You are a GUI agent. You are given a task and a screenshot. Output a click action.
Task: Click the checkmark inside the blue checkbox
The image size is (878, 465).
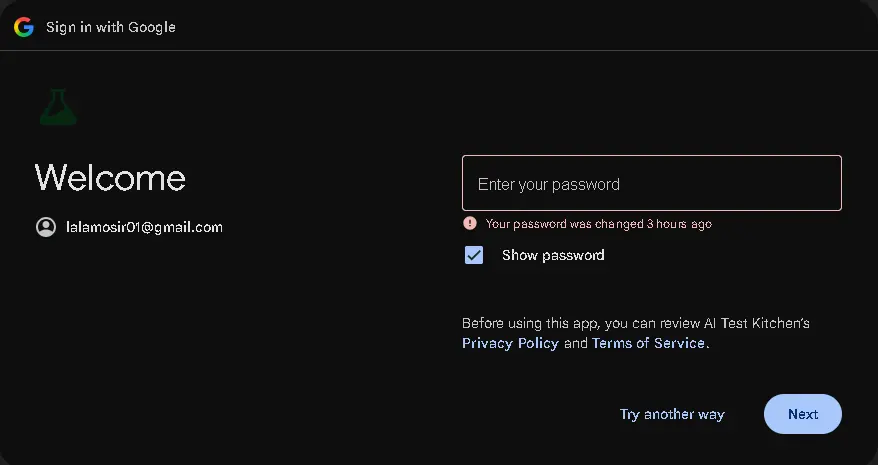pos(474,255)
